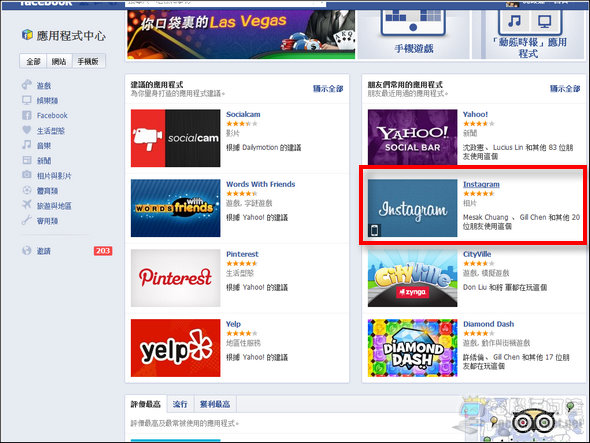Image resolution: width=590 pixels, height=443 pixels.
Task: Open the Las Vegas poker banner
Action: click(x=241, y=34)
